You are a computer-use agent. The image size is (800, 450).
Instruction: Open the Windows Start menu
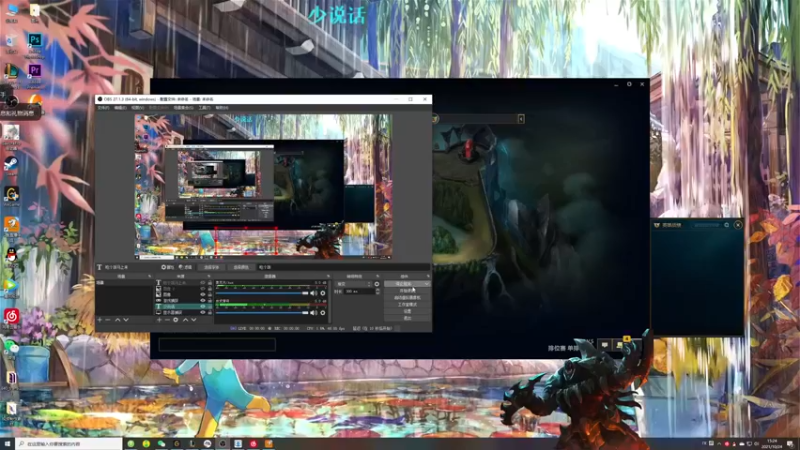pos(7,444)
